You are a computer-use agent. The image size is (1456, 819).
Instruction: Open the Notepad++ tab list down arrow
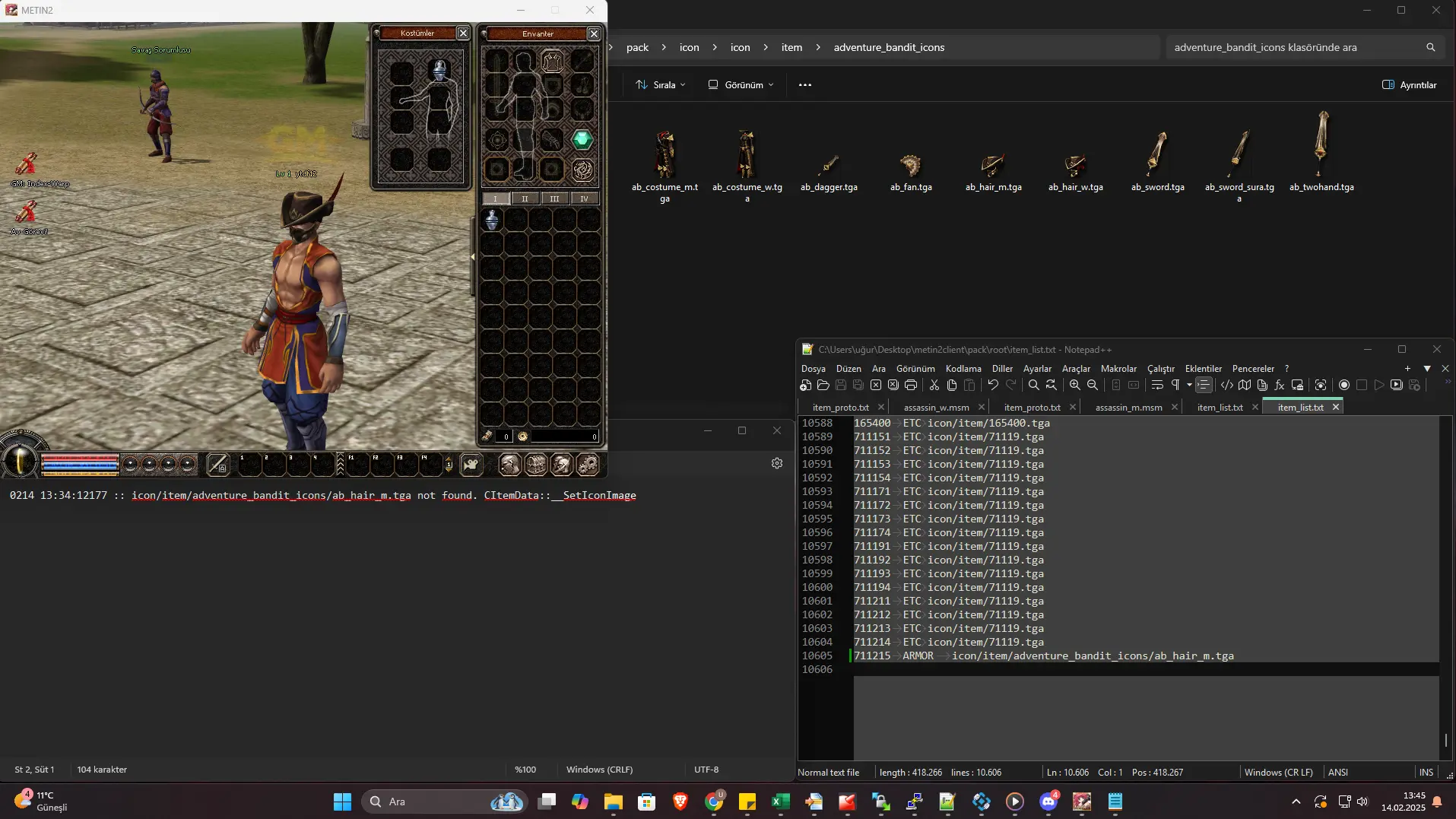(1427, 369)
